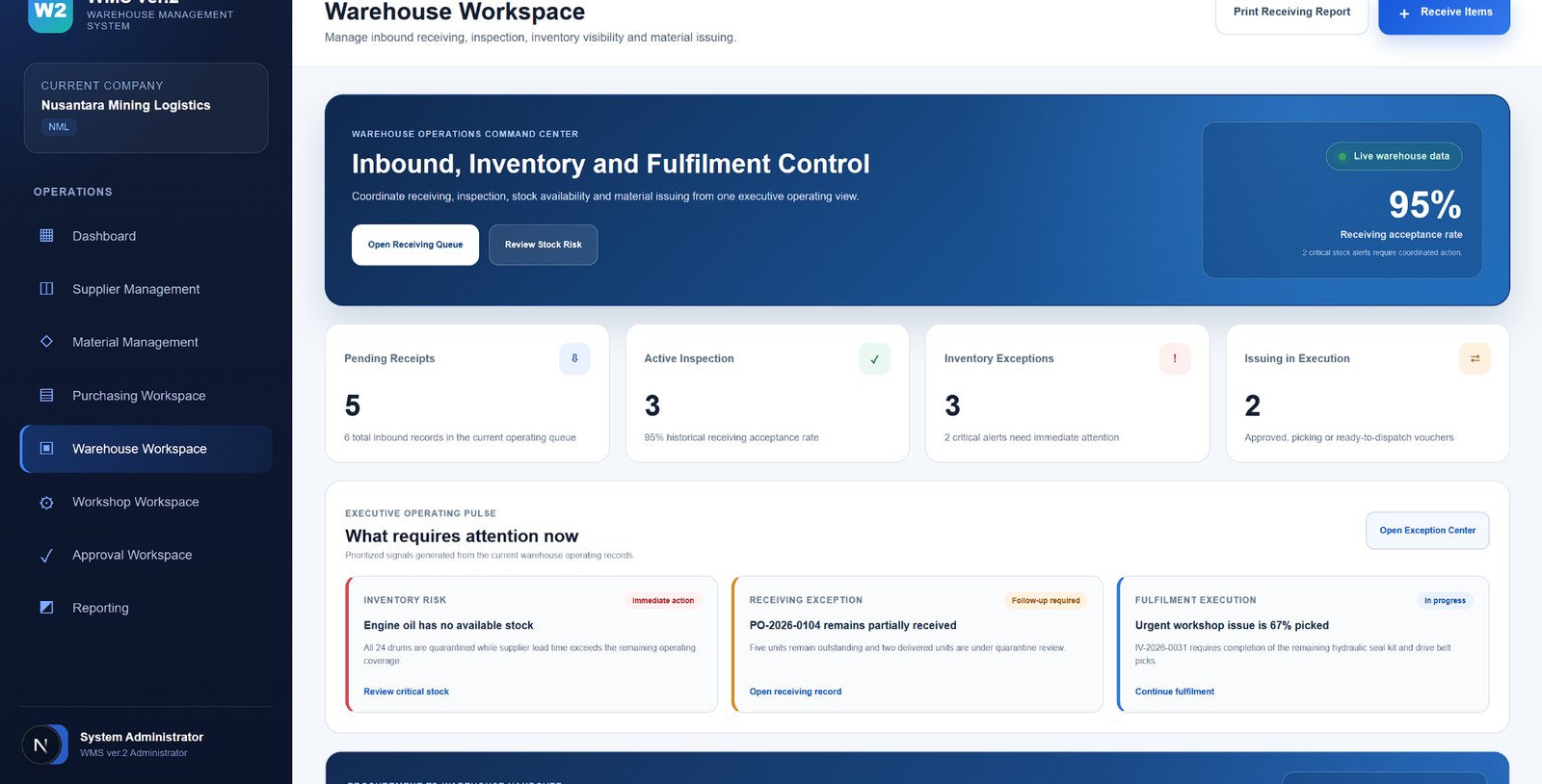This screenshot has height=784, width=1542.
Task: Click the Approved, picking or ready-to-dispatch vouchers text
Action: point(1348,437)
